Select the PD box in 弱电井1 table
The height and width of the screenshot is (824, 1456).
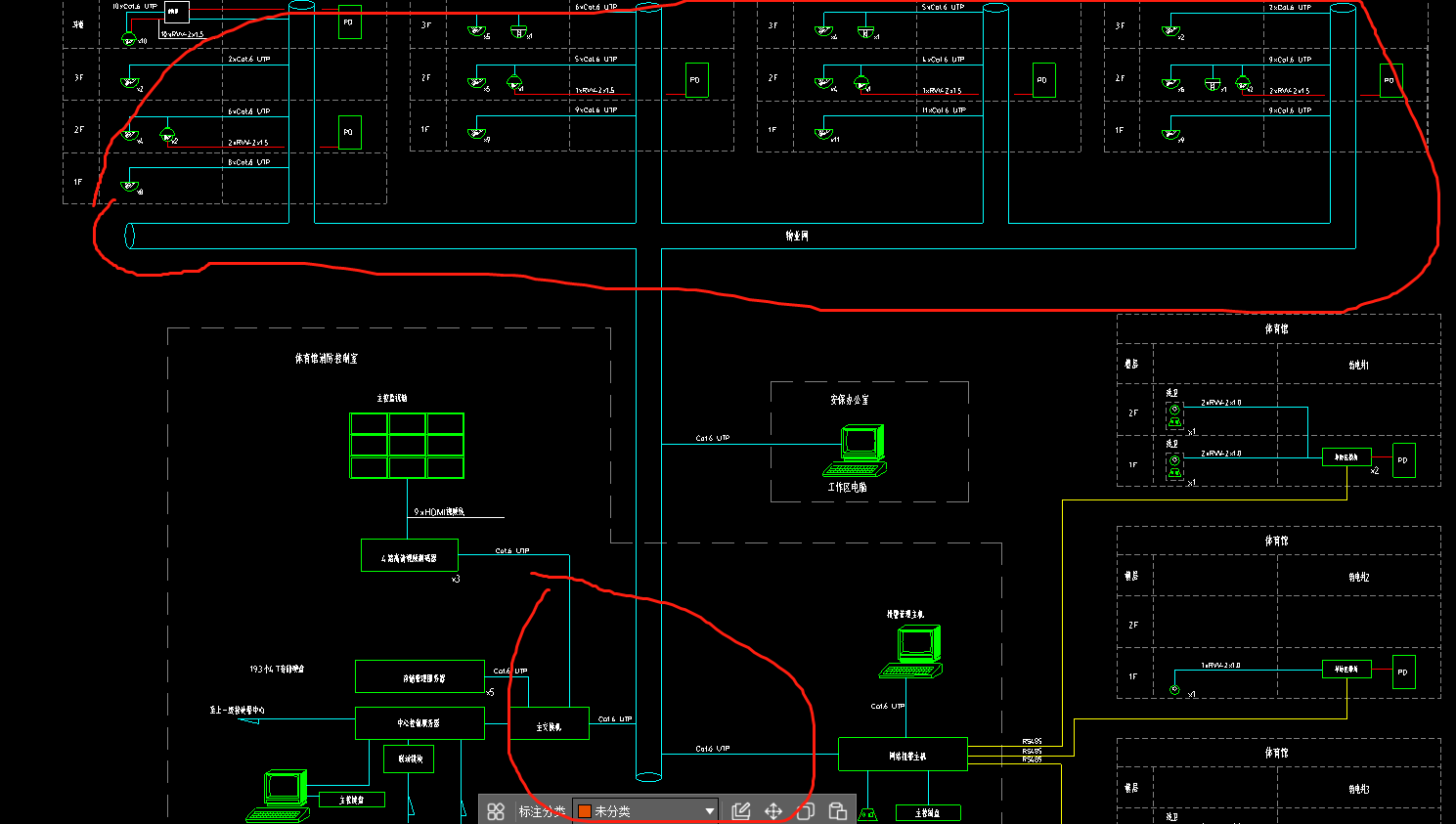coord(1403,459)
